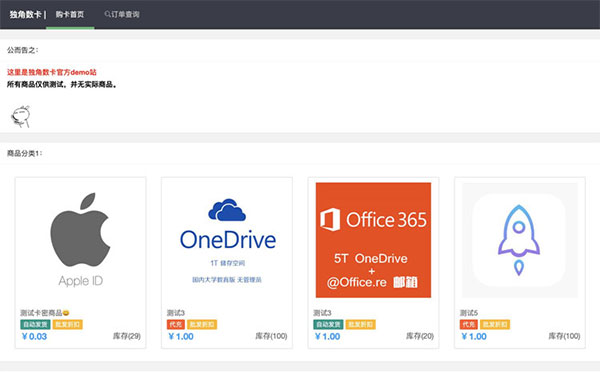Screen dimensions: 600x372
Task: Open the Office 365 5T OneDrive product image
Action: 373,240
